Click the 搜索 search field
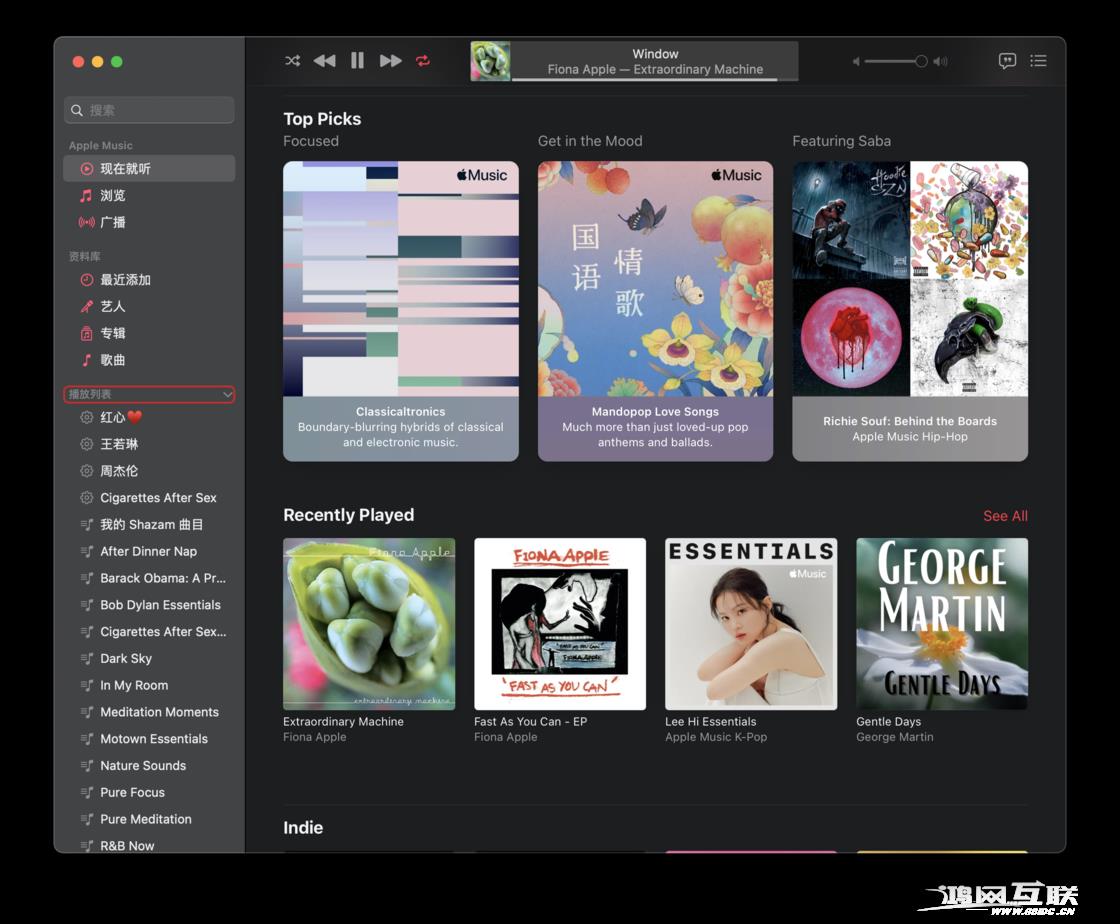The width and height of the screenshot is (1120, 924). click(148, 110)
